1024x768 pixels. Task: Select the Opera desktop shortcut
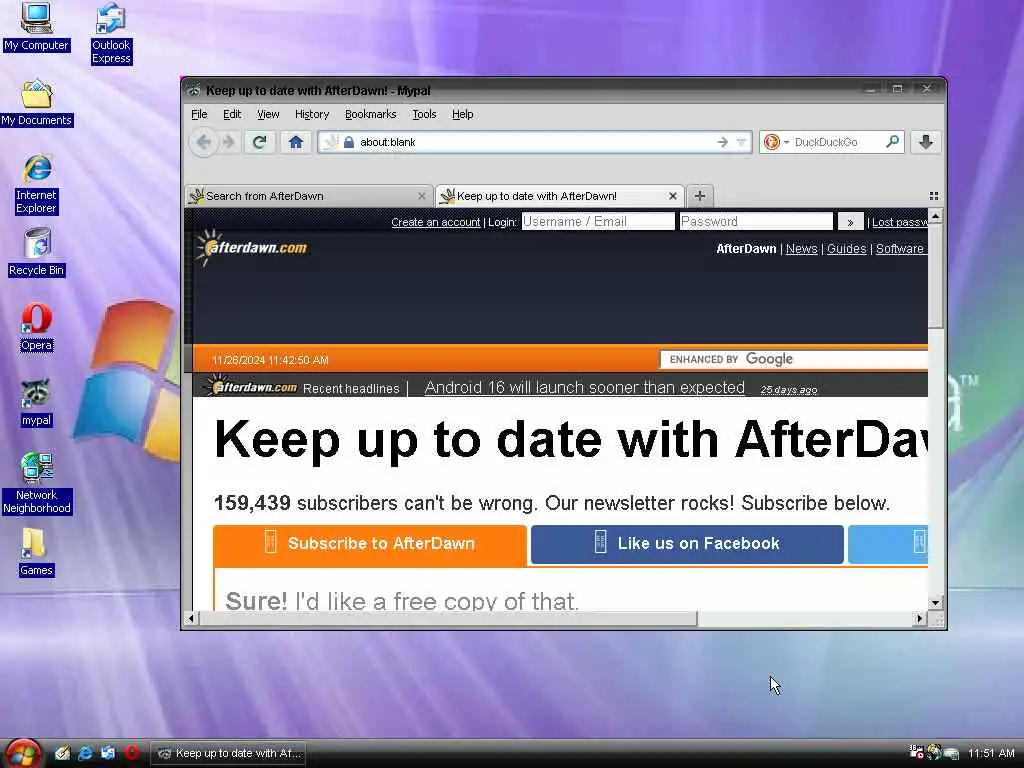[x=37, y=328]
